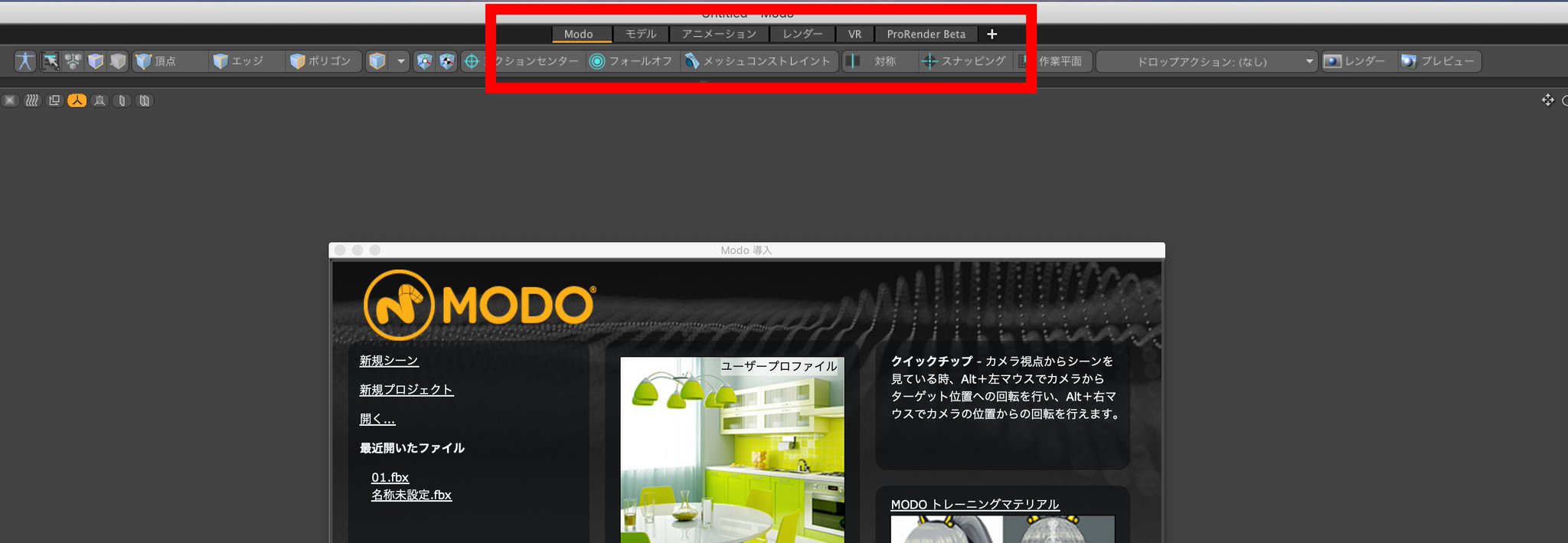The height and width of the screenshot is (543, 1568).
Task: Switch to ポリゴン polygon selection mode
Action: point(324,61)
